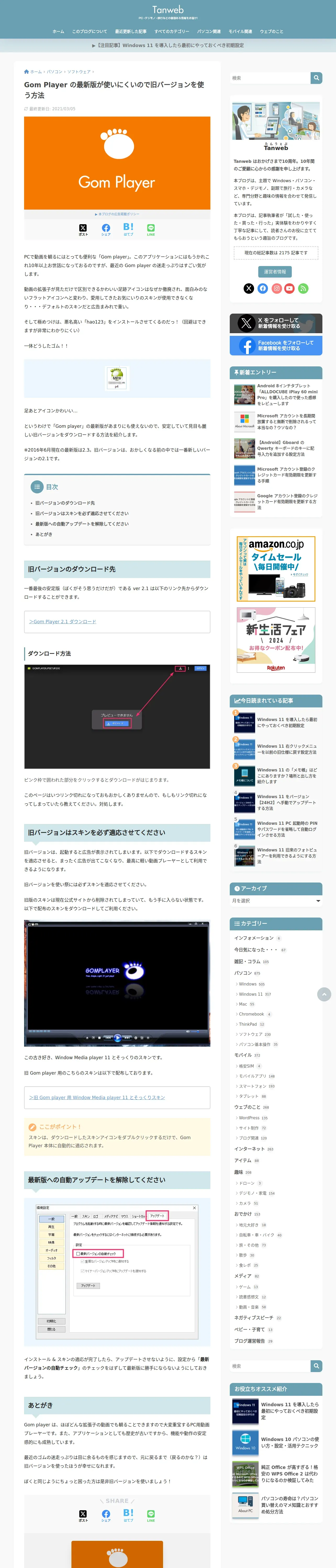Screen dimensions: 336x1568
Task: Open このブログについて in the nav bar
Action: 90,32
